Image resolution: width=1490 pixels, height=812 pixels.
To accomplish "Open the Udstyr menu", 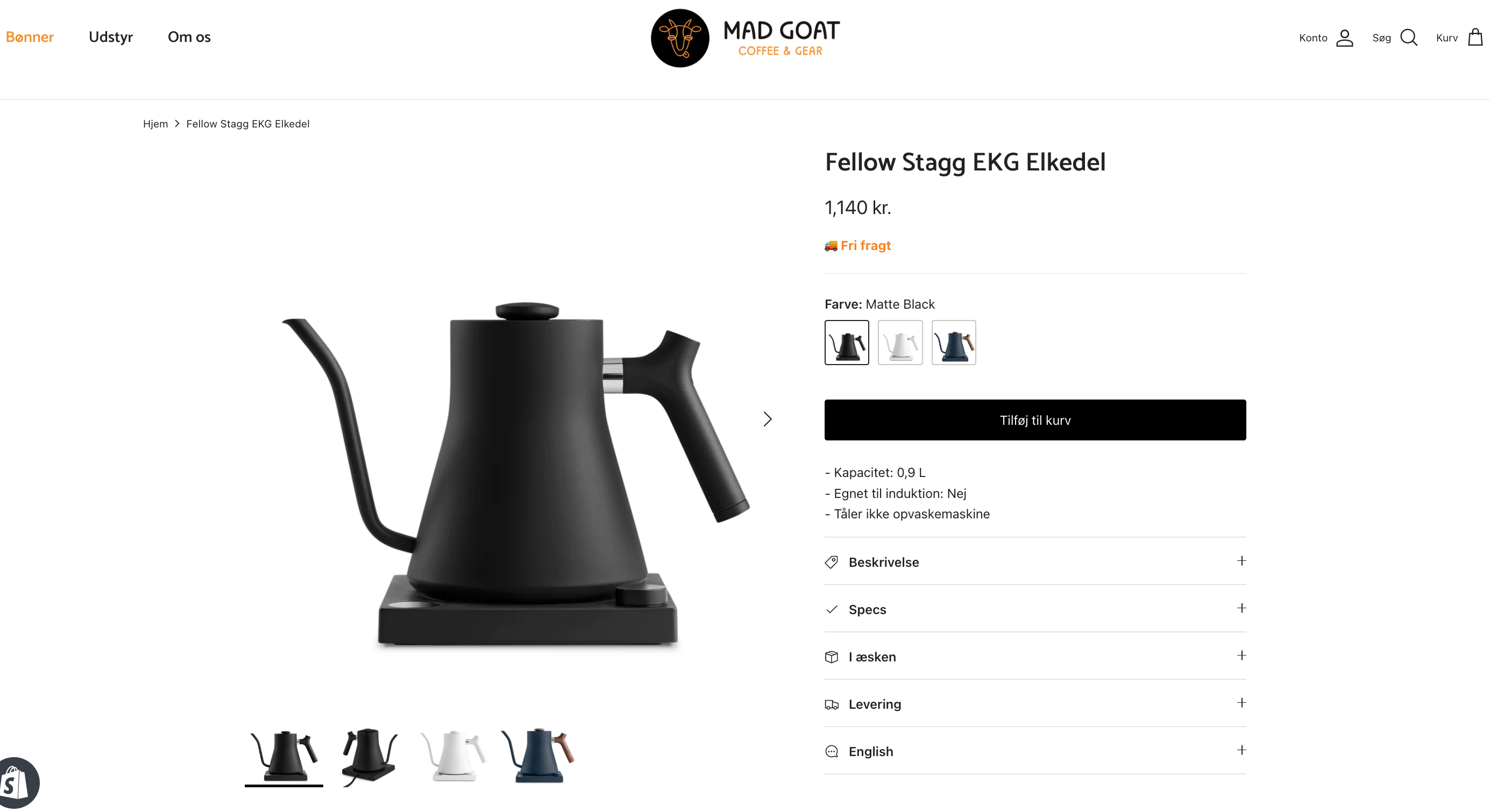I will point(110,37).
